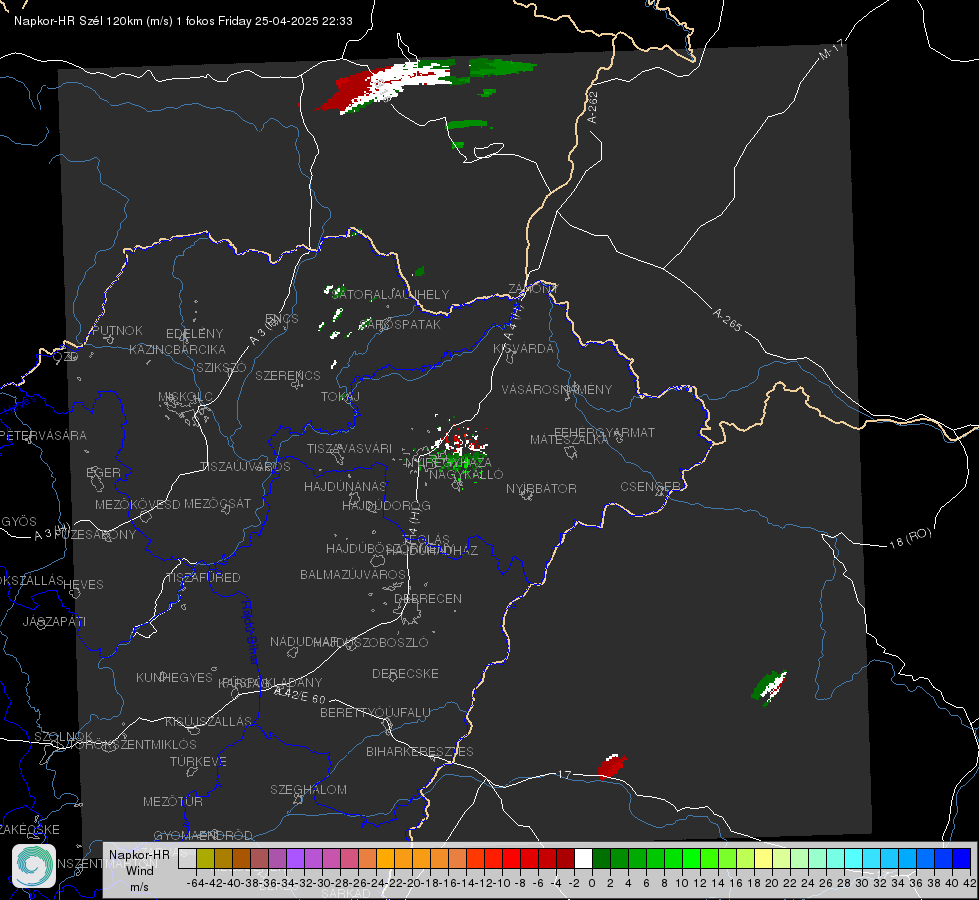Click the SZEGHALOM city label
This screenshot has height=900, width=979.
coord(308,789)
